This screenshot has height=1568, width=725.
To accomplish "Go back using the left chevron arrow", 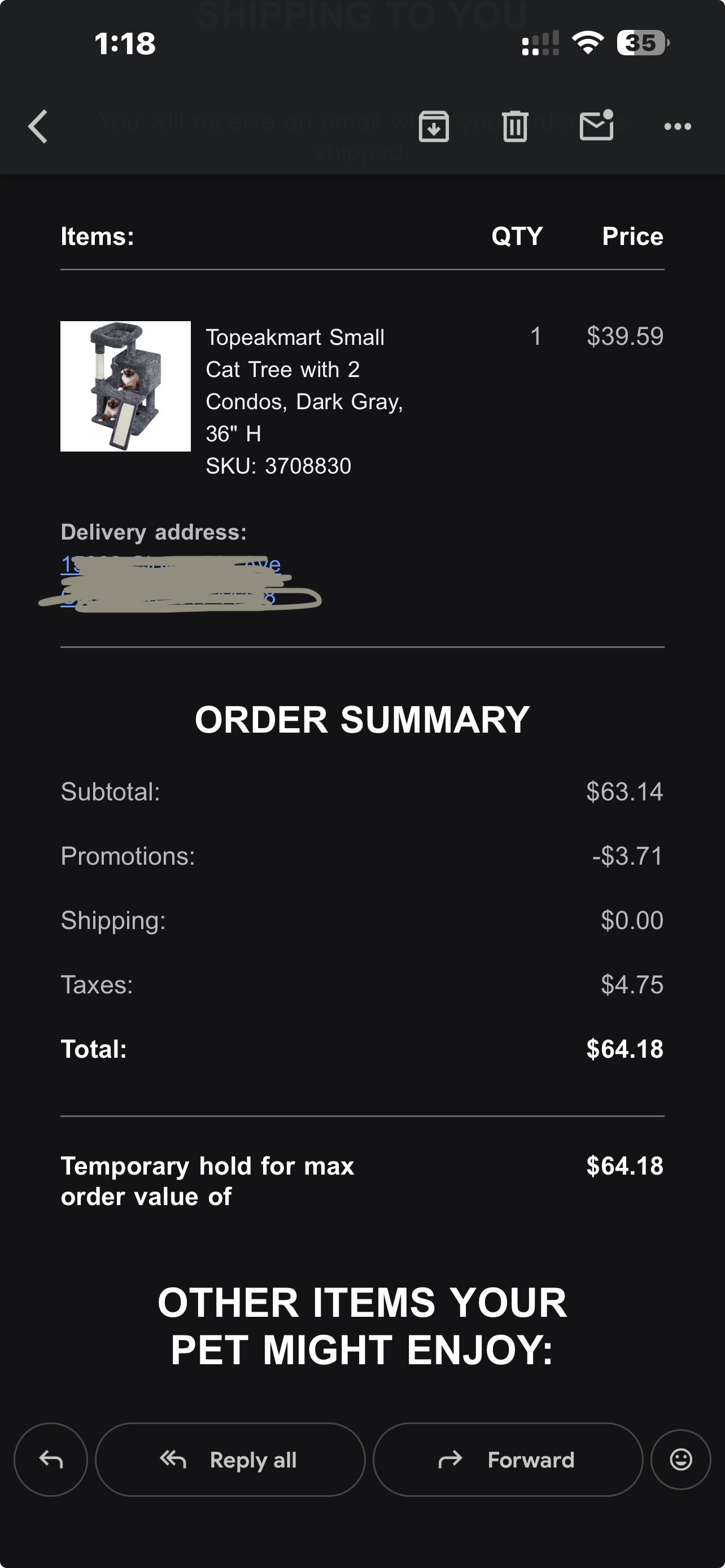I will click(x=38, y=126).
